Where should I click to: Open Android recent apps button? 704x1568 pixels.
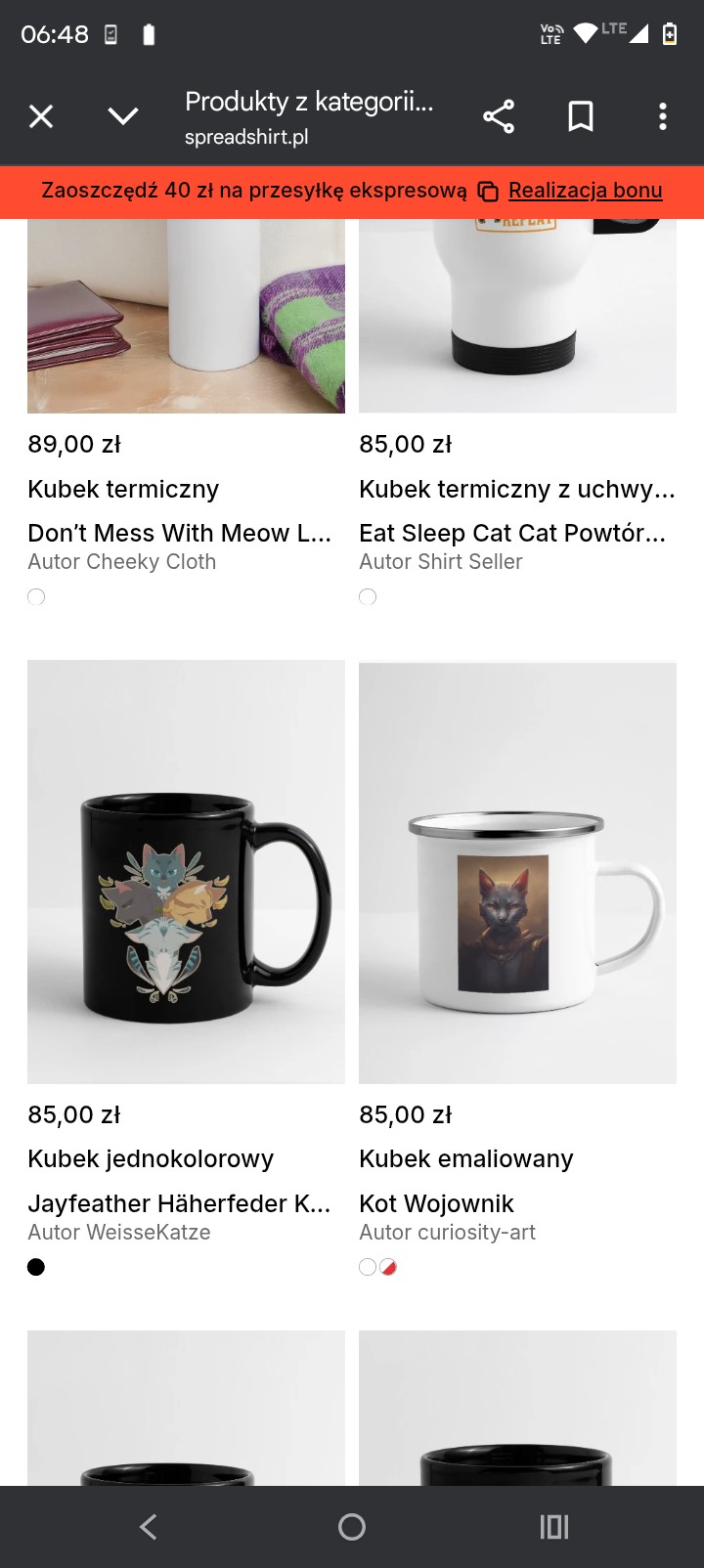click(554, 1527)
